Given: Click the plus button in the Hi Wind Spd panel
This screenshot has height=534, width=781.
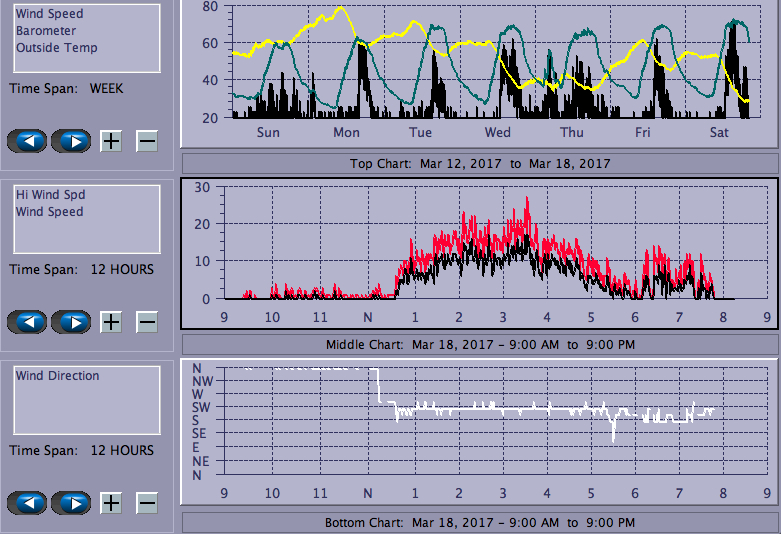Looking at the screenshot, I should [x=111, y=322].
